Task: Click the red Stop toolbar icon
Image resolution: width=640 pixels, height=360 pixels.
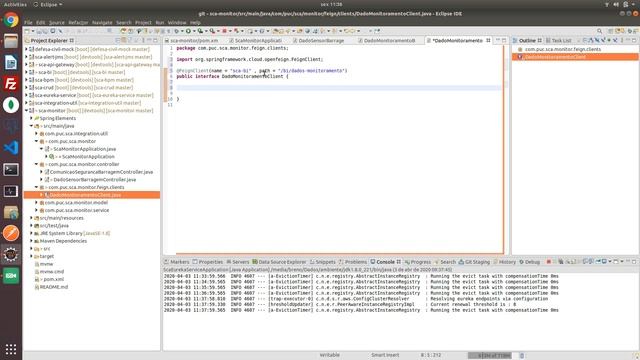Action: (x=224, y=31)
